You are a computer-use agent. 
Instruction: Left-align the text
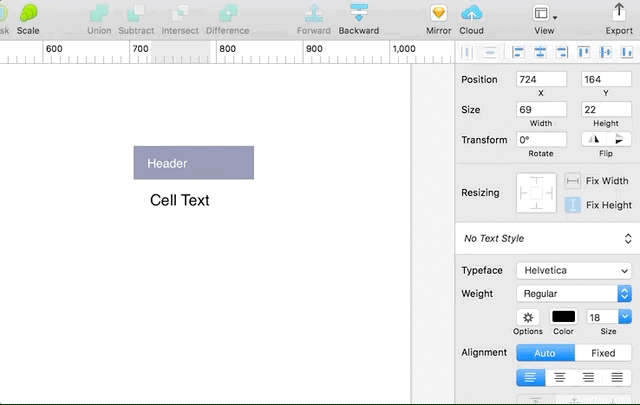[x=531, y=378]
